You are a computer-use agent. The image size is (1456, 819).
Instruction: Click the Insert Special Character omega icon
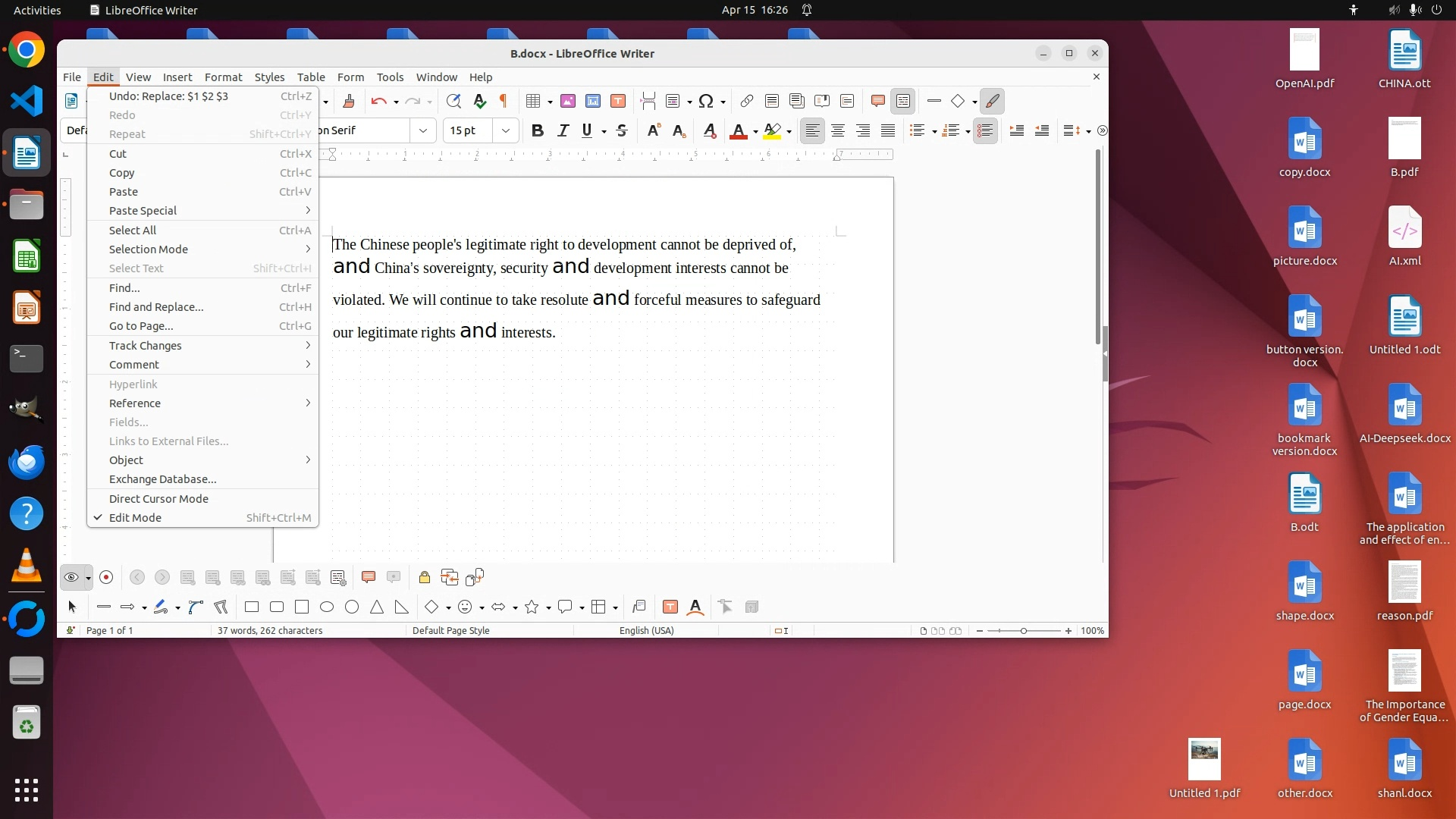706,101
